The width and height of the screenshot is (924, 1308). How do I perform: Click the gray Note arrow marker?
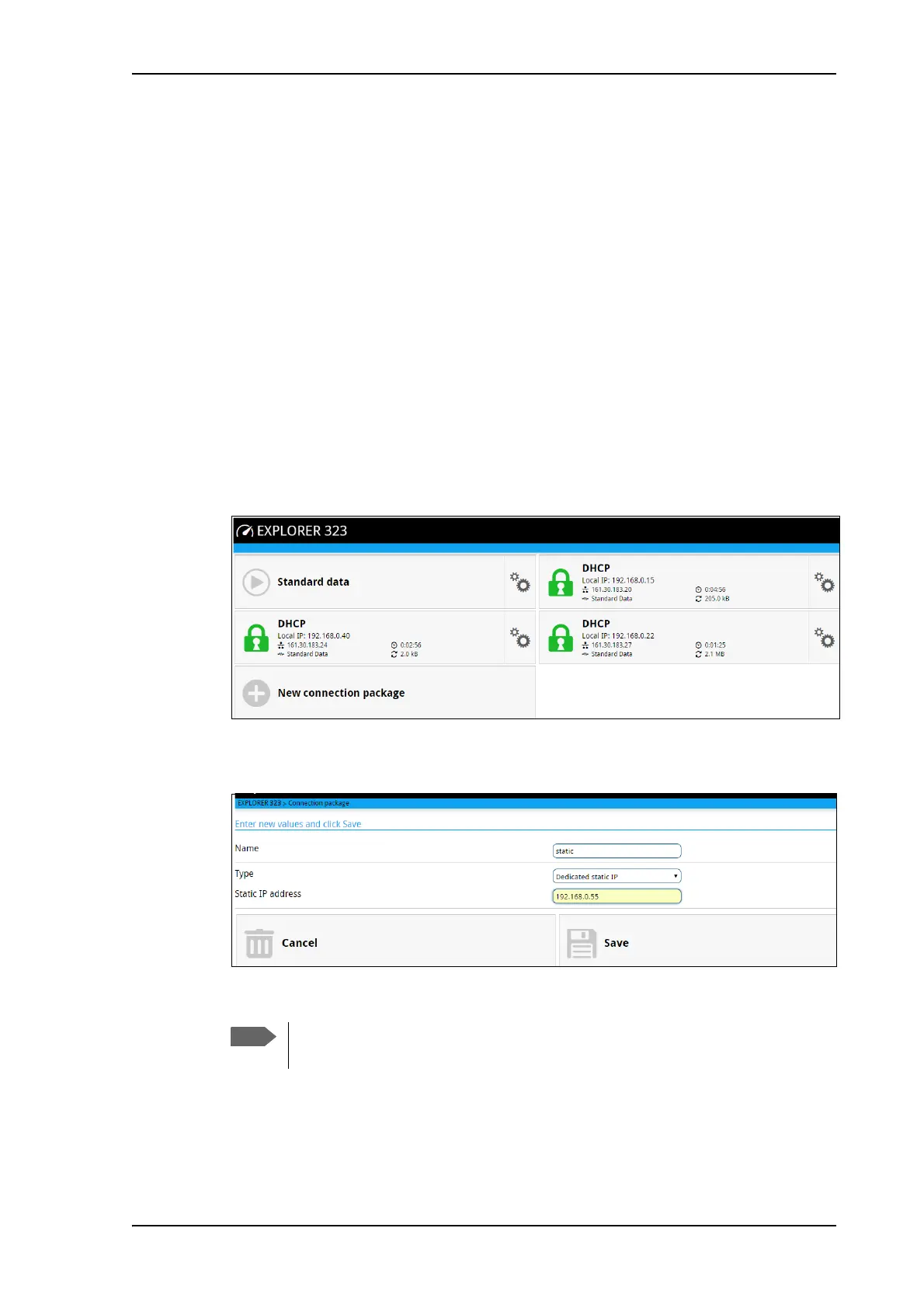(253, 1037)
